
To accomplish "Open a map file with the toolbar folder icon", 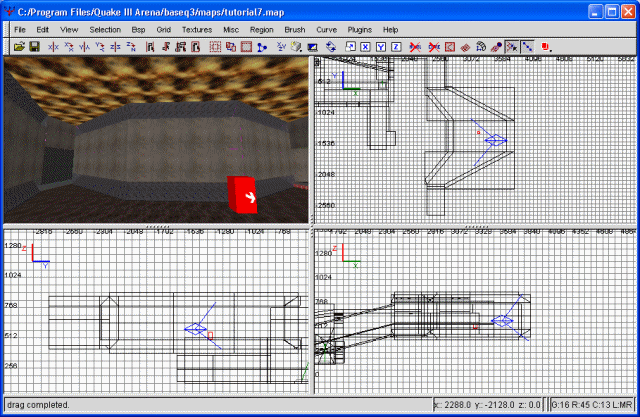I will point(19,47).
